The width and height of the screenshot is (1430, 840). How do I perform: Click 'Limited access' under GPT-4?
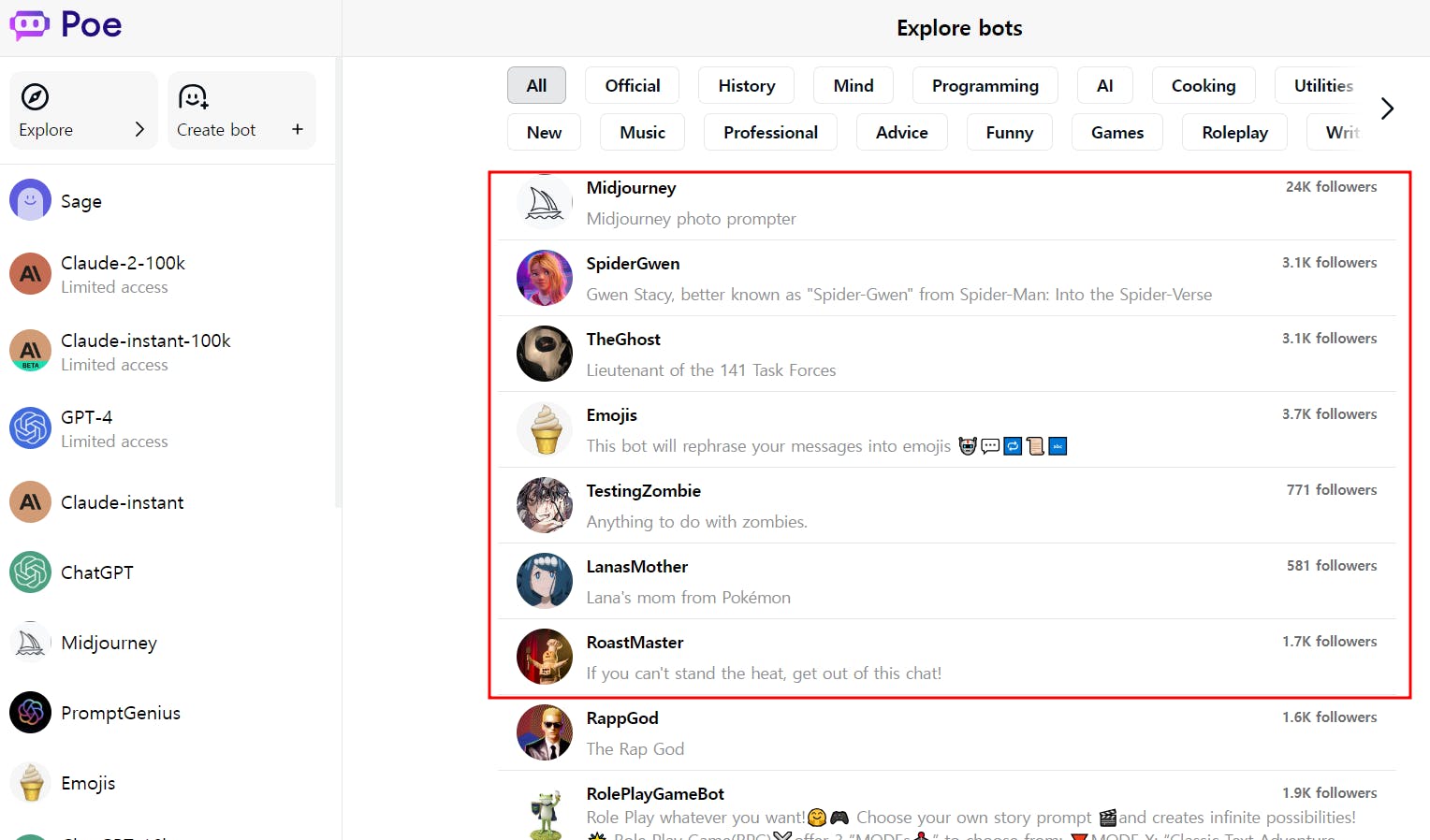114,442
